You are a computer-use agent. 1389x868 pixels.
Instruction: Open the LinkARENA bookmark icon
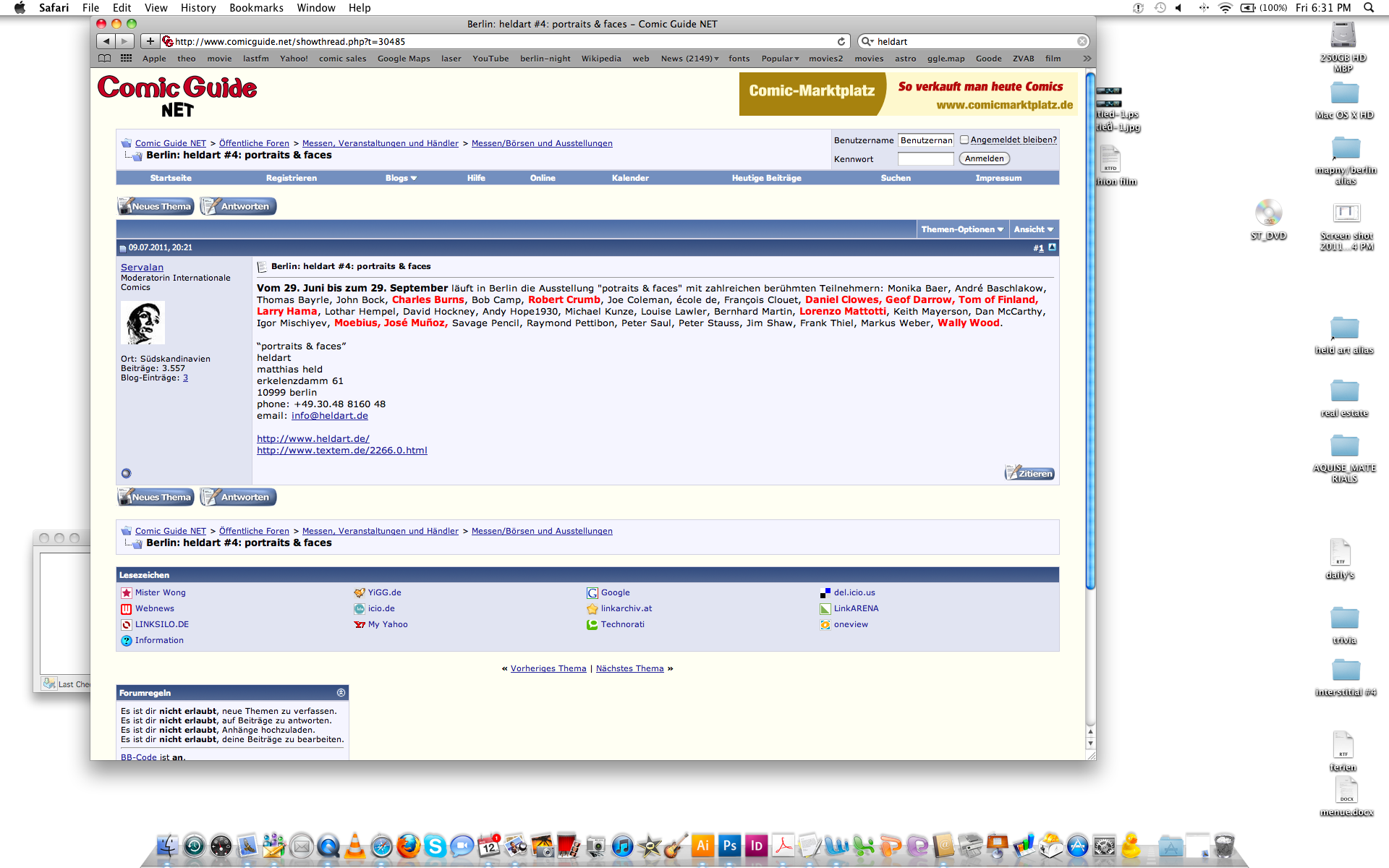[x=825, y=608]
